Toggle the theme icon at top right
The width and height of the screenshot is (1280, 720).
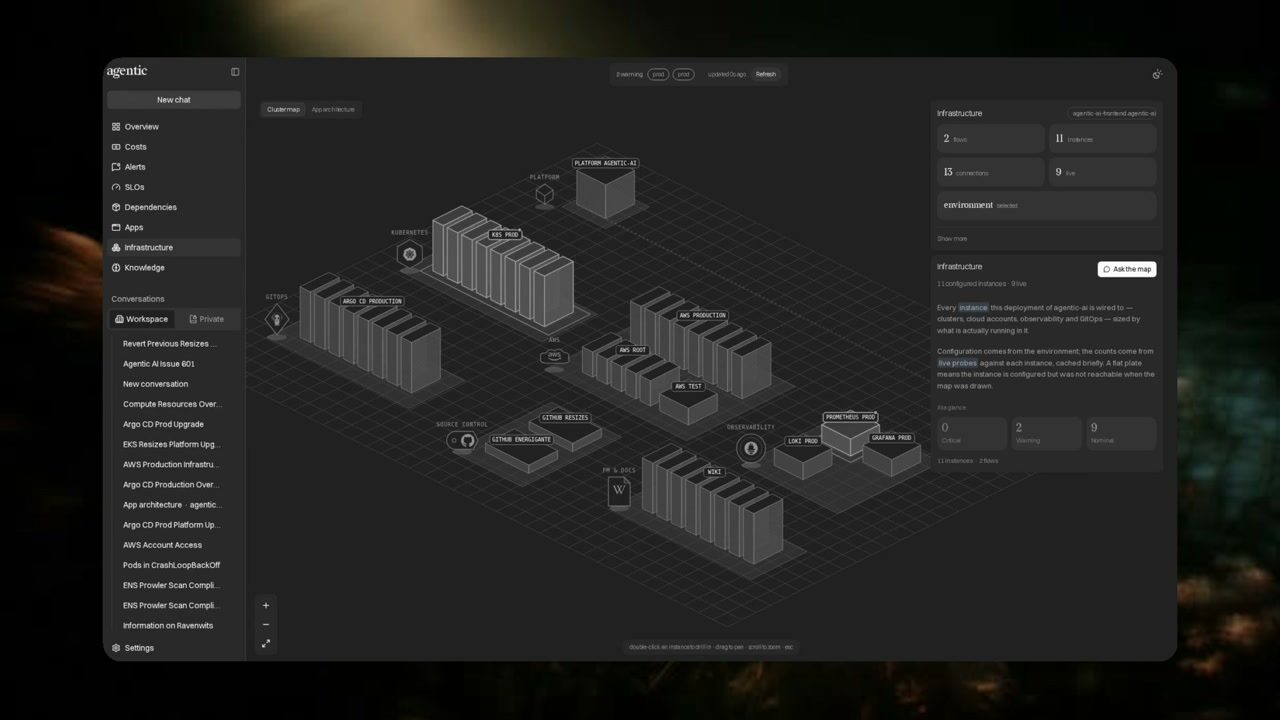(1157, 74)
